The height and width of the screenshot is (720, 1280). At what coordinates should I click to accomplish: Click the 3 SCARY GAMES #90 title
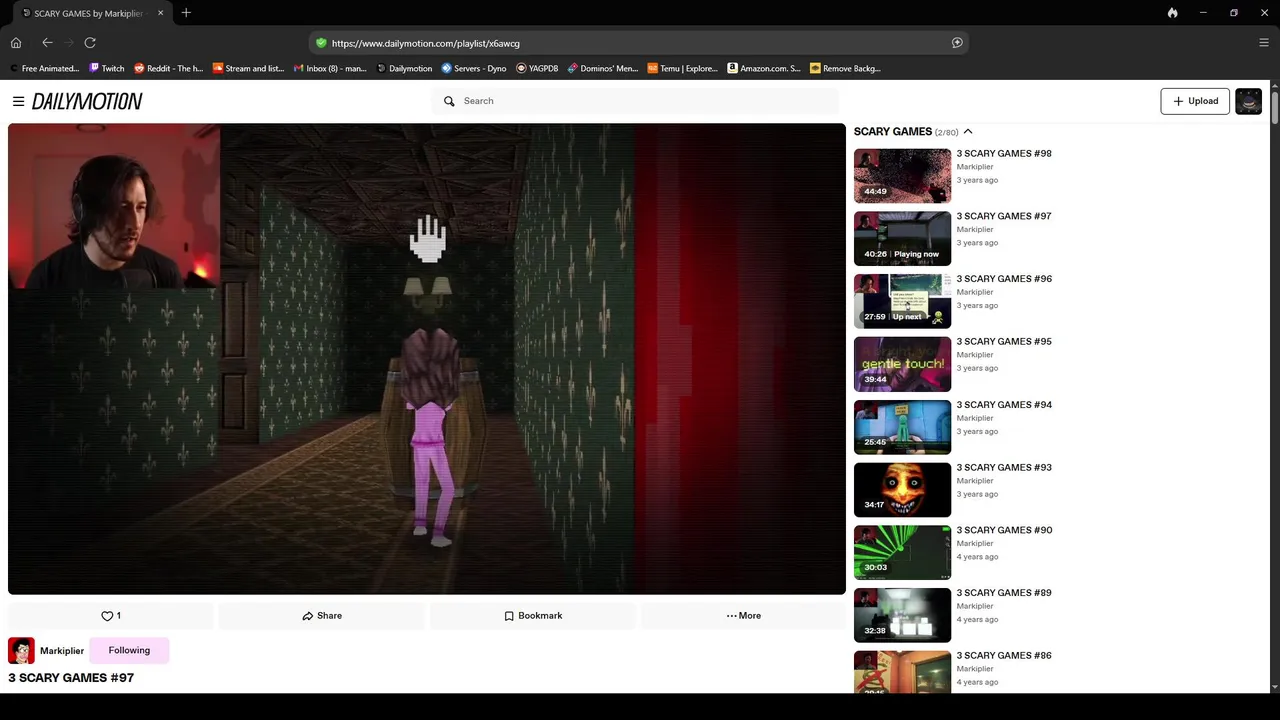point(1004,530)
